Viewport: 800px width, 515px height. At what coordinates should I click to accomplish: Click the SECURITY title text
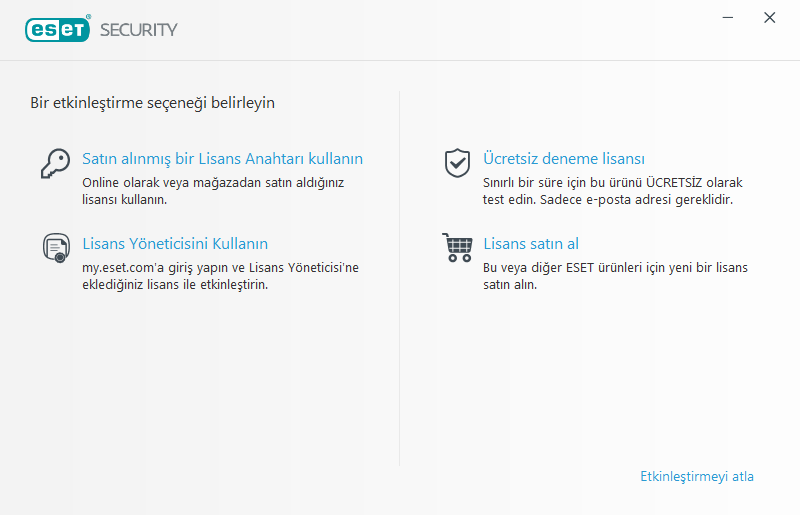click(x=139, y=30)
